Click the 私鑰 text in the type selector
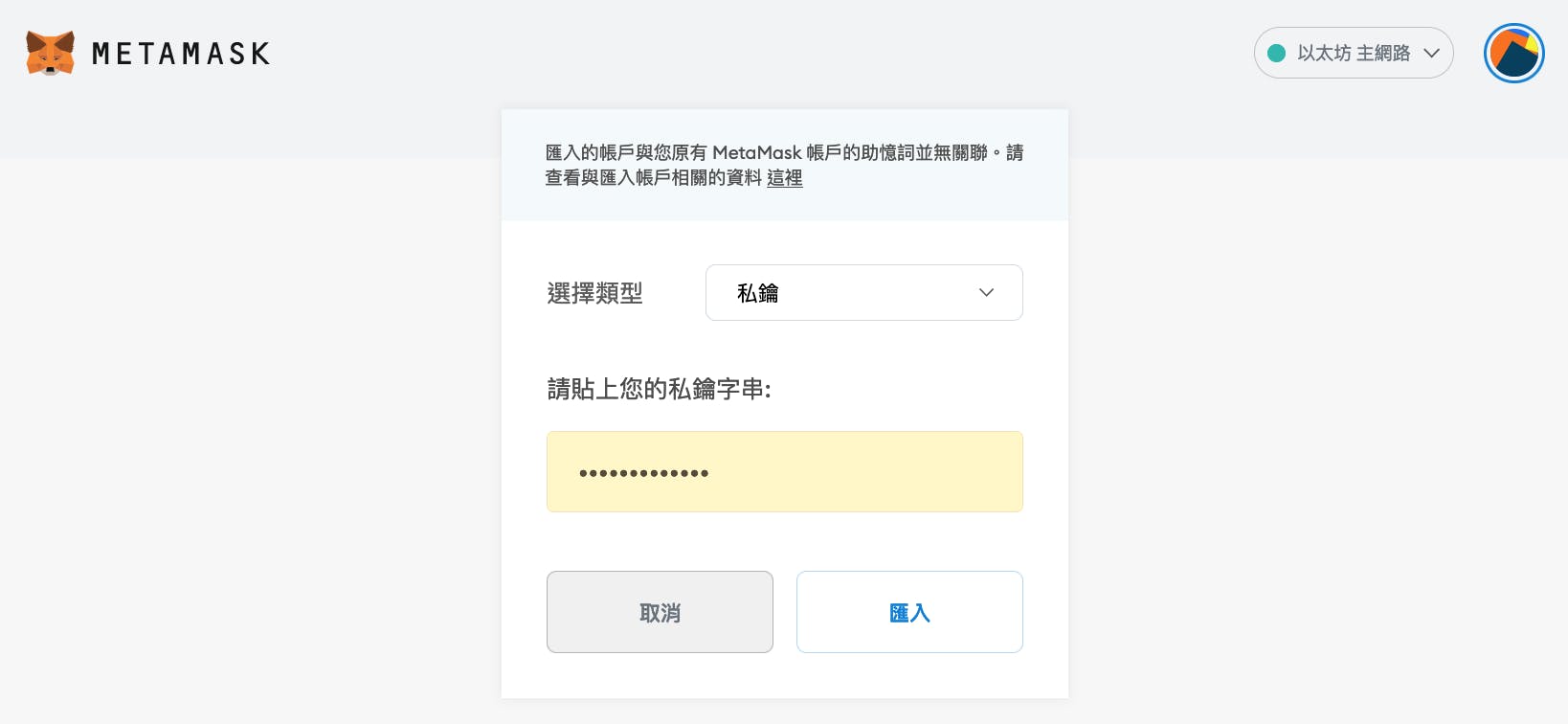The width and height of the screenshot is (1568, 724). (x=757, y=293)
